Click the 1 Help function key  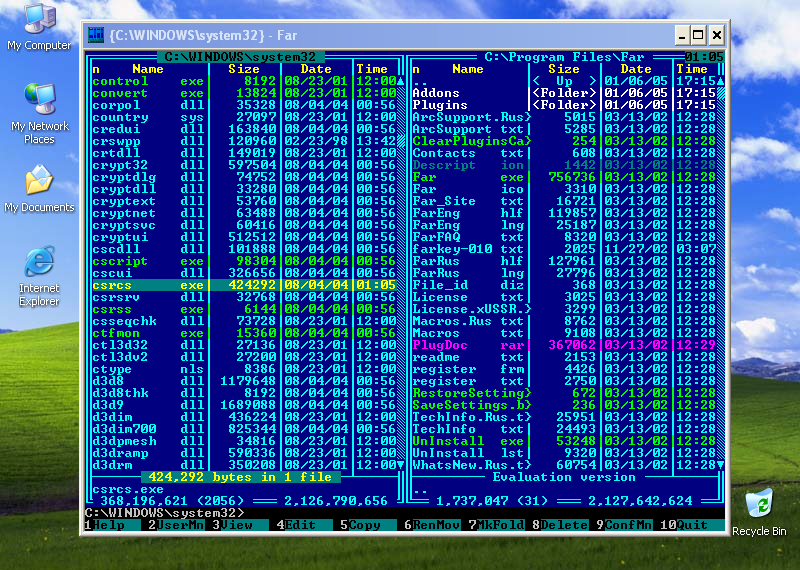(x=112, y=525)
